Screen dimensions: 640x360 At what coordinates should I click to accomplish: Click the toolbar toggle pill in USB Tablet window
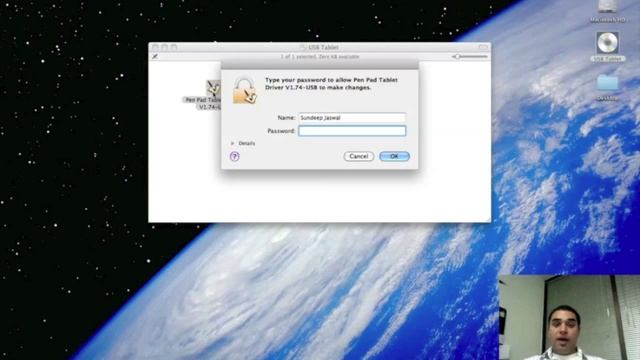483,47
